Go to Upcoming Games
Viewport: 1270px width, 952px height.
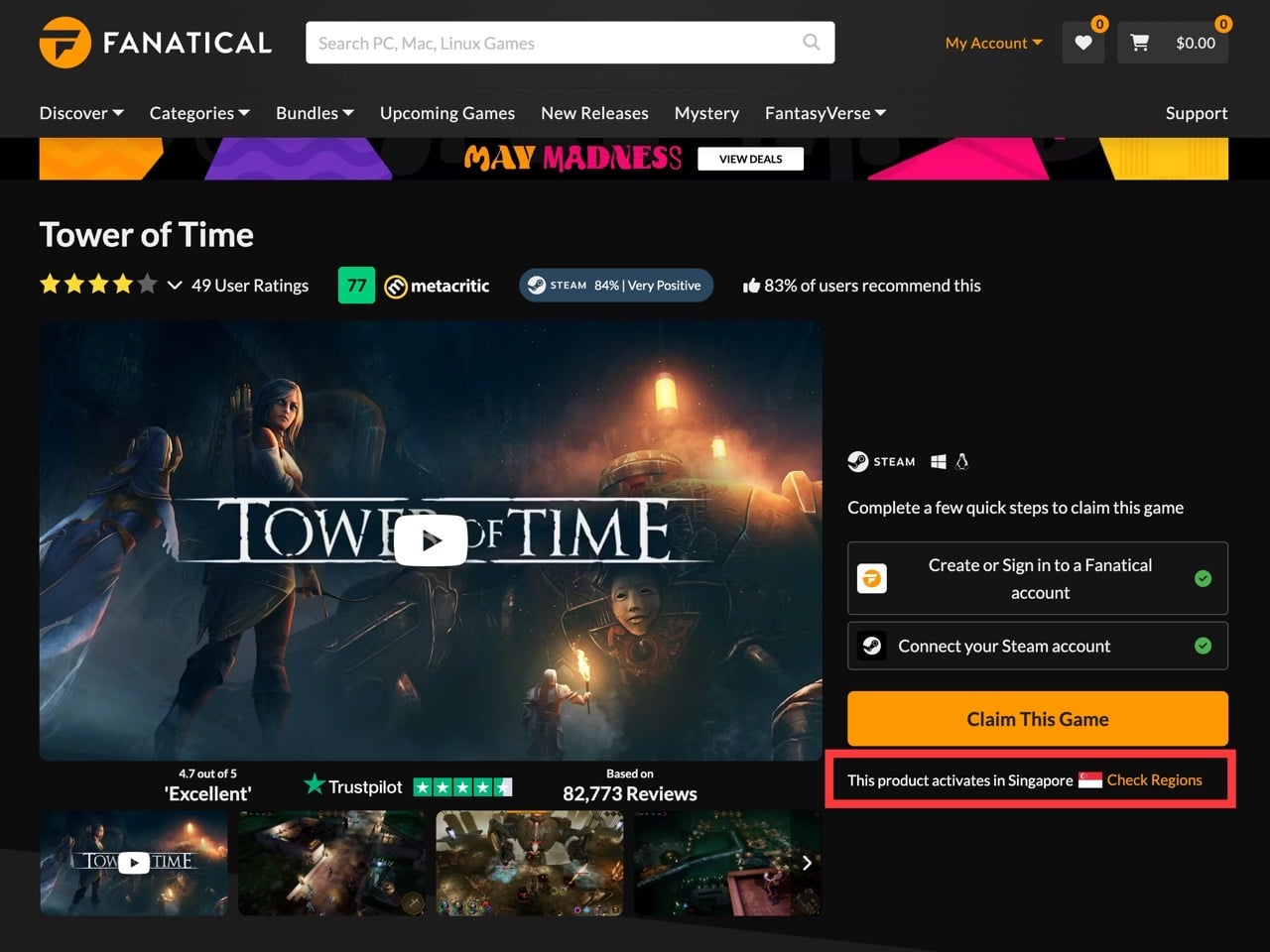tap(447, 113)
